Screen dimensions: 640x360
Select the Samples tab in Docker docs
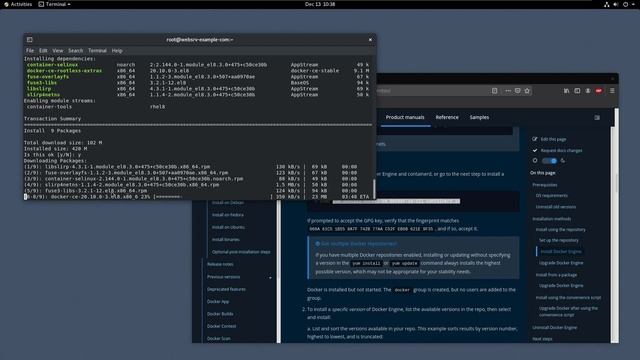tap(479, 117)
